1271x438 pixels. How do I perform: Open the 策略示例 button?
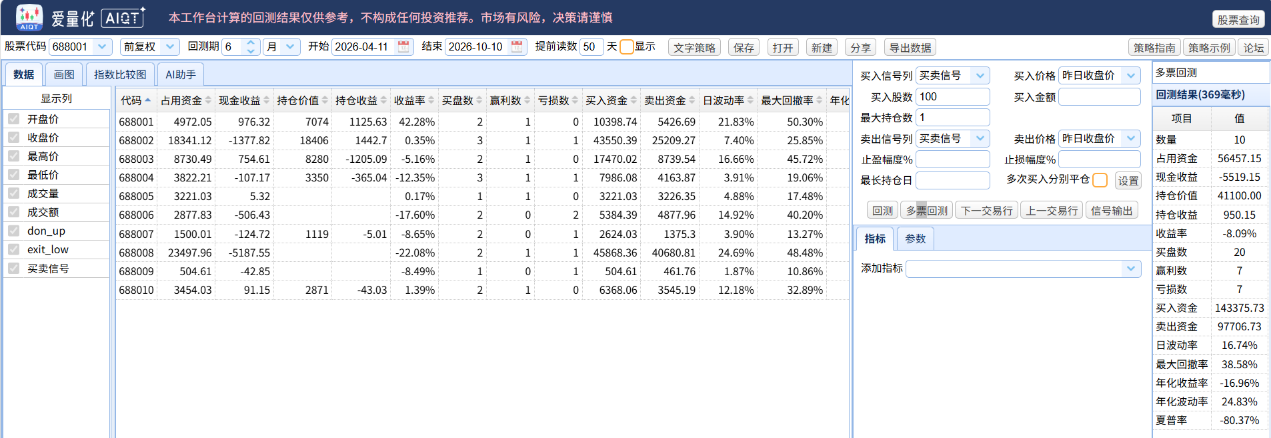(x=1210, y=47)
